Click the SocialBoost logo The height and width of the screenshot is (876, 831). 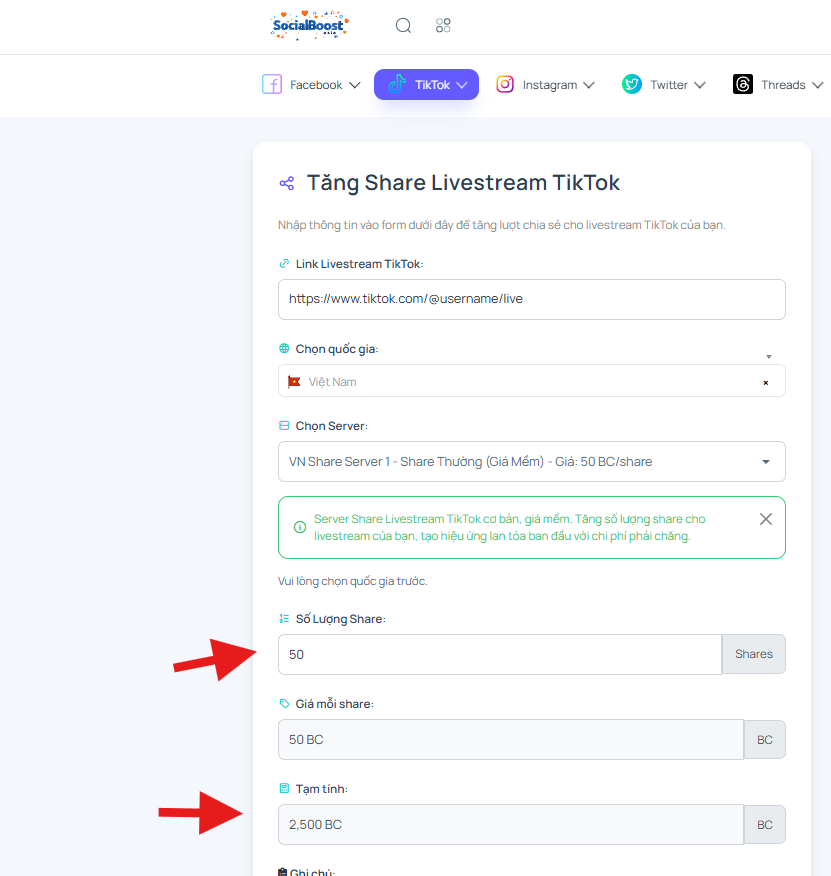(x=310, y=25)
